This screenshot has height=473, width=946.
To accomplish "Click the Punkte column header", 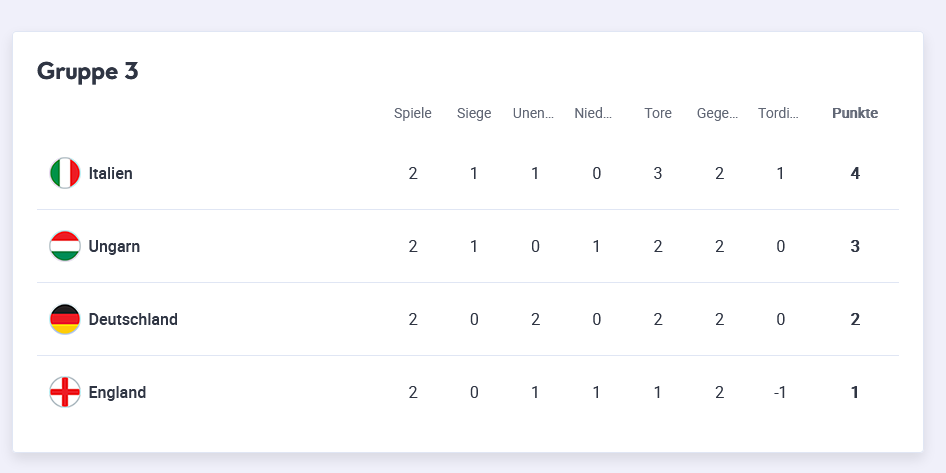I will (x=855, y=113).
